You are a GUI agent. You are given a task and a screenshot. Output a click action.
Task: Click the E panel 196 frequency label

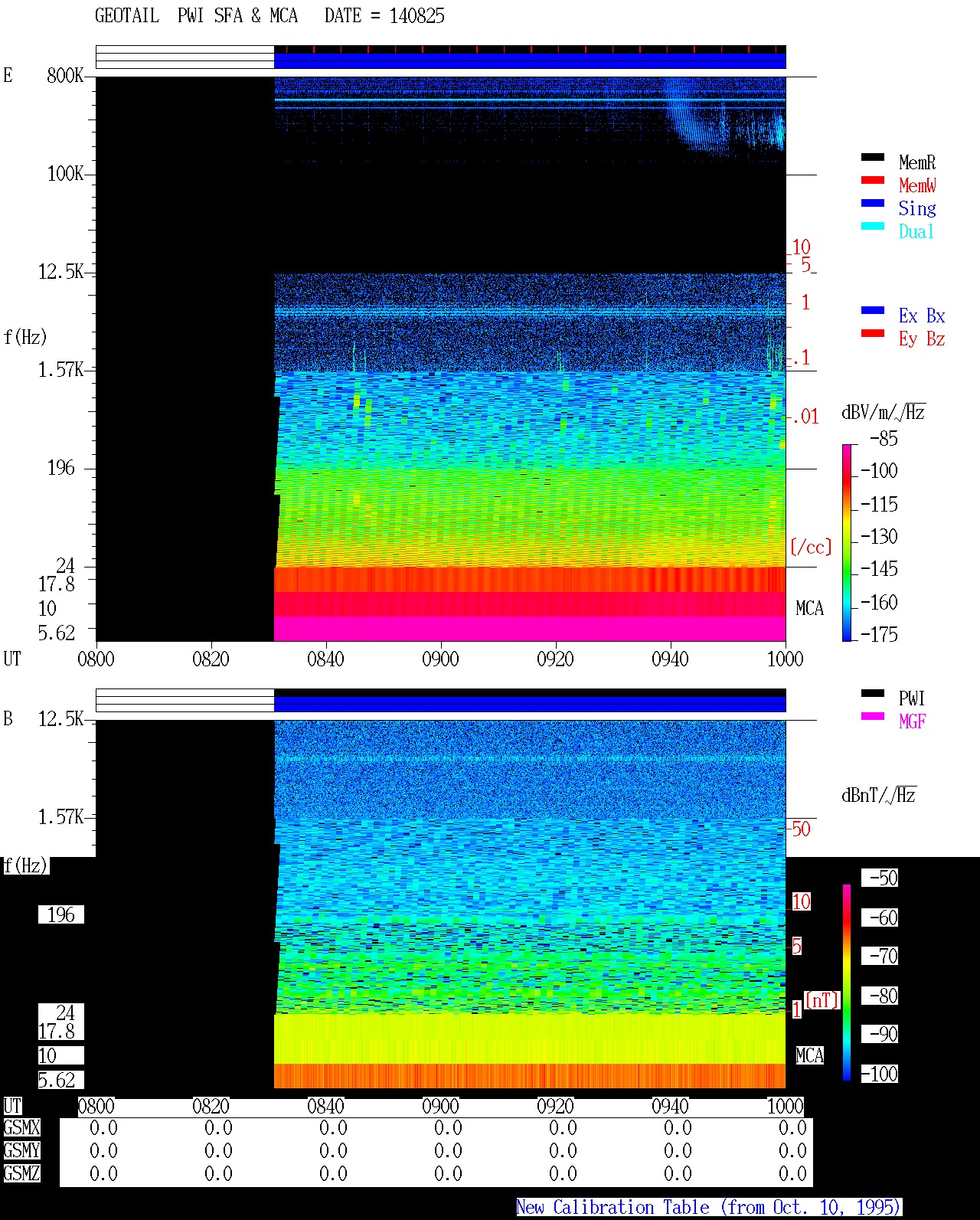(x=61, y=468)
